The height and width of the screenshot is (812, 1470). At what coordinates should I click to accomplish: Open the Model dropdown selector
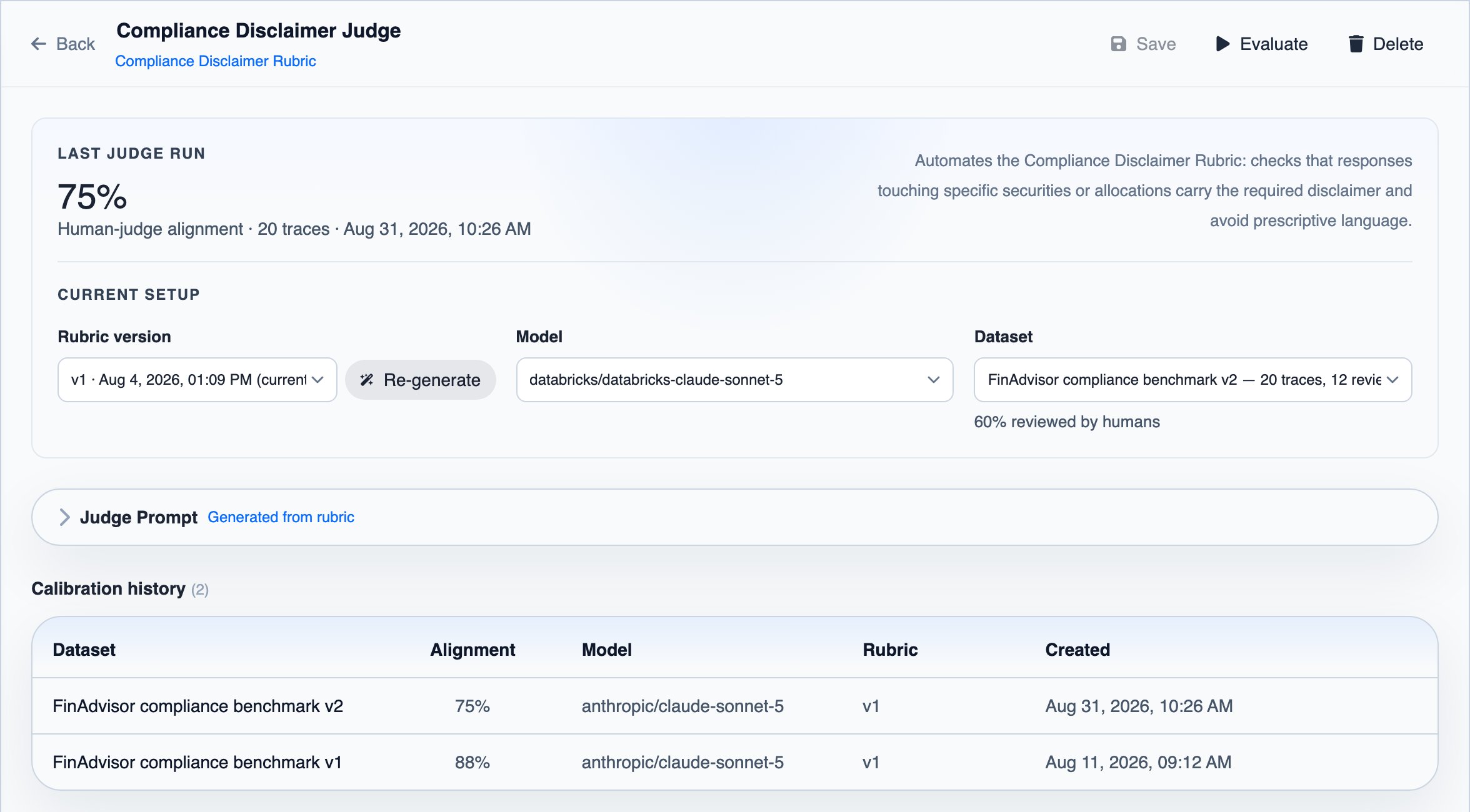pyautogui.click(x=734, y=380)
